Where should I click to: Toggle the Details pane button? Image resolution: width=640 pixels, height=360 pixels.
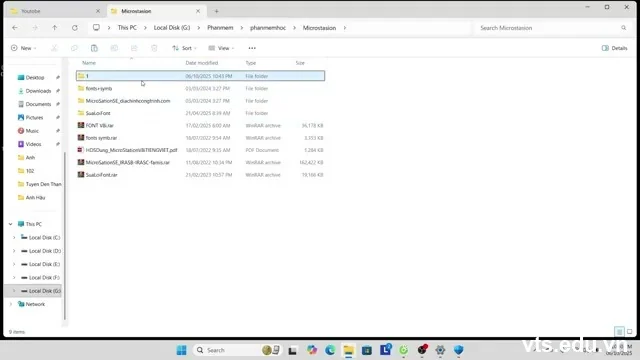[x=614, y=48]
